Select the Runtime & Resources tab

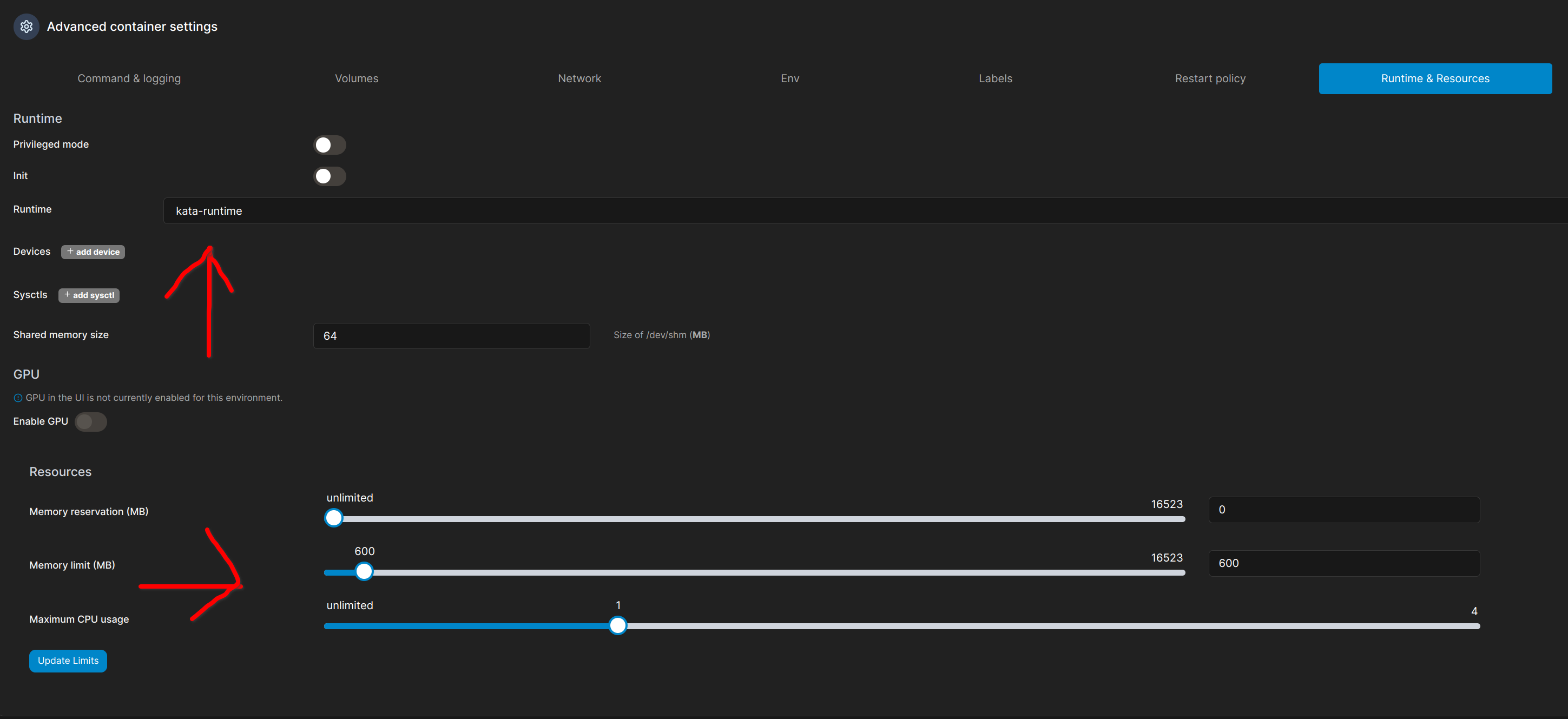[1435, 78]
